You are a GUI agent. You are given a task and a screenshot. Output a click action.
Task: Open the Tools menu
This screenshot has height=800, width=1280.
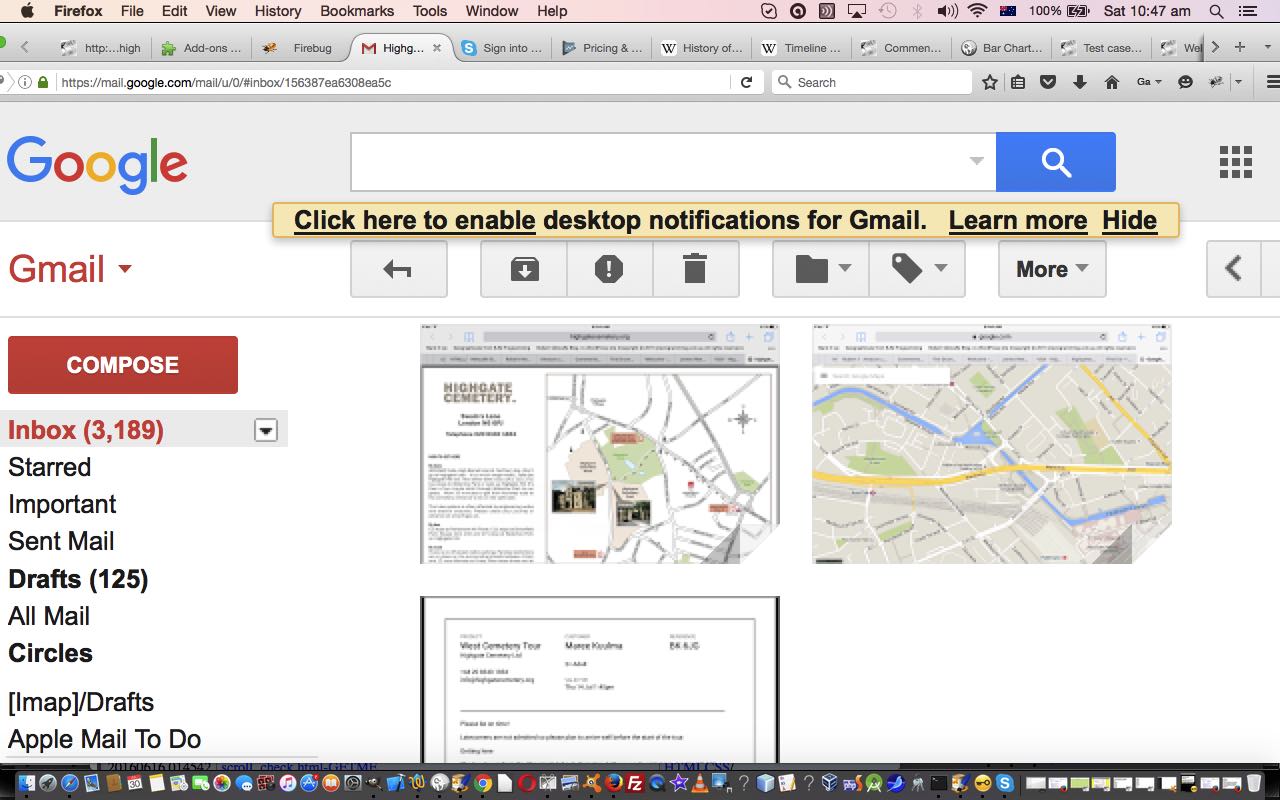430,11
